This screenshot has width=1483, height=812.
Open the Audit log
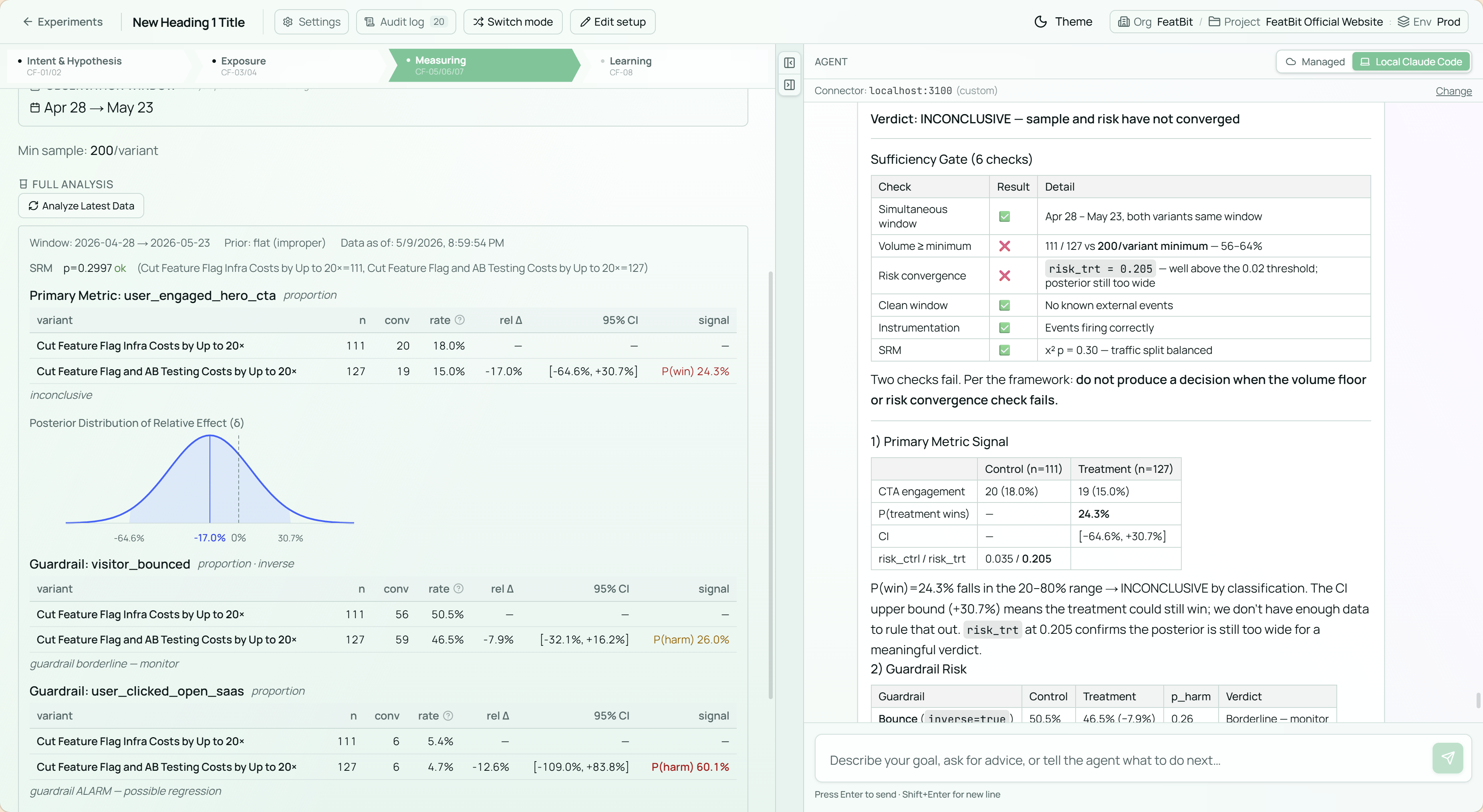click(406, 22)
